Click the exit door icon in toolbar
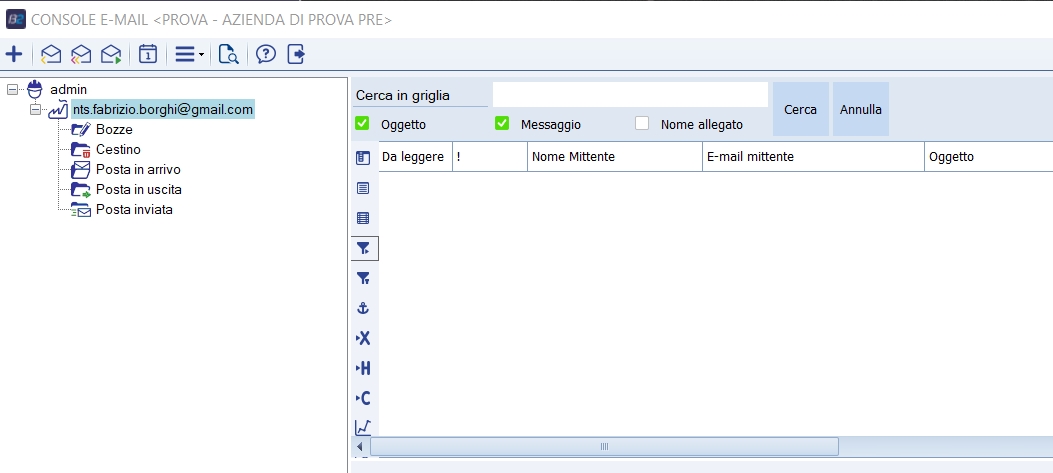 296,54
